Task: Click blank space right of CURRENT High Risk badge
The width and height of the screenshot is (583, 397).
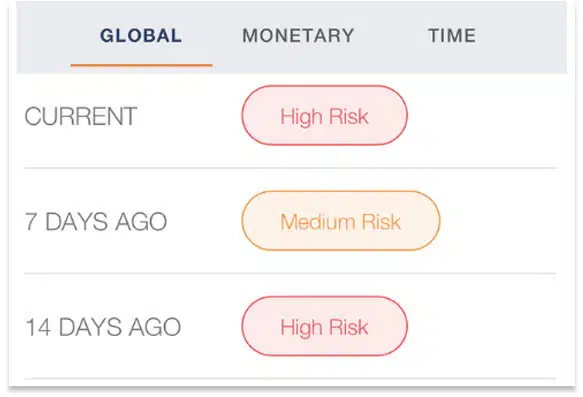Action: 482,115
